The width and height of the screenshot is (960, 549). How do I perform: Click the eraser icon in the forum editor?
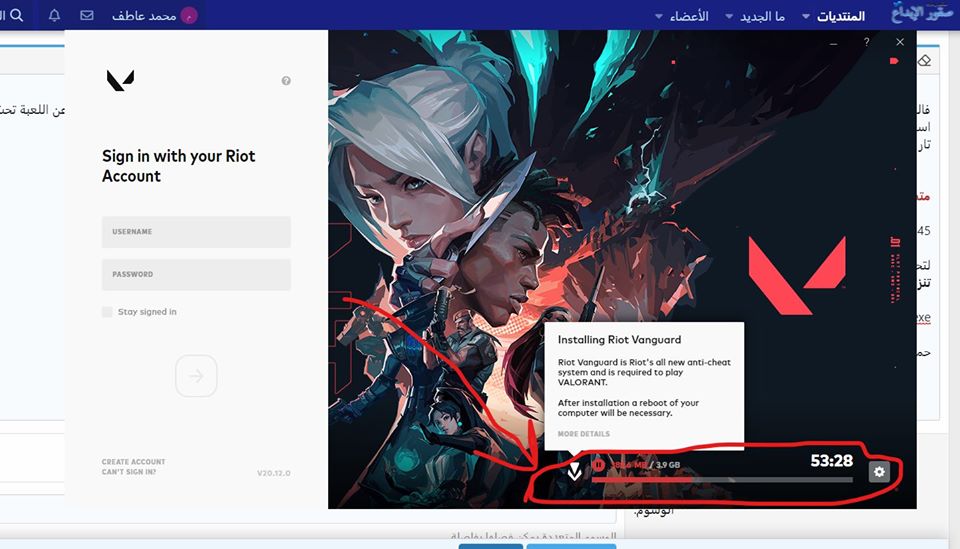[924, 61]
